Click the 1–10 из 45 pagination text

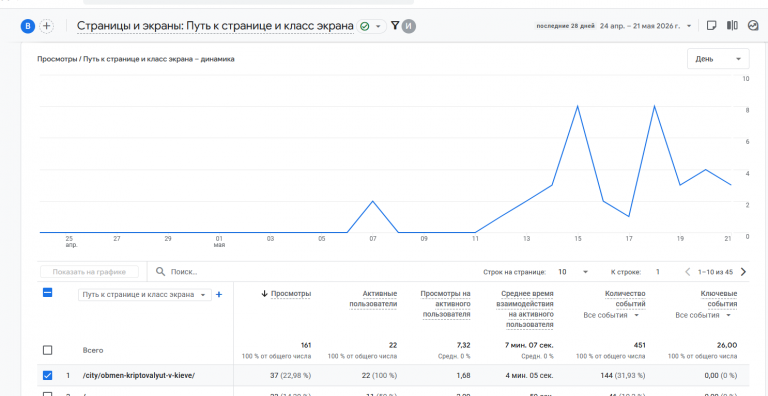click(715, 272)
